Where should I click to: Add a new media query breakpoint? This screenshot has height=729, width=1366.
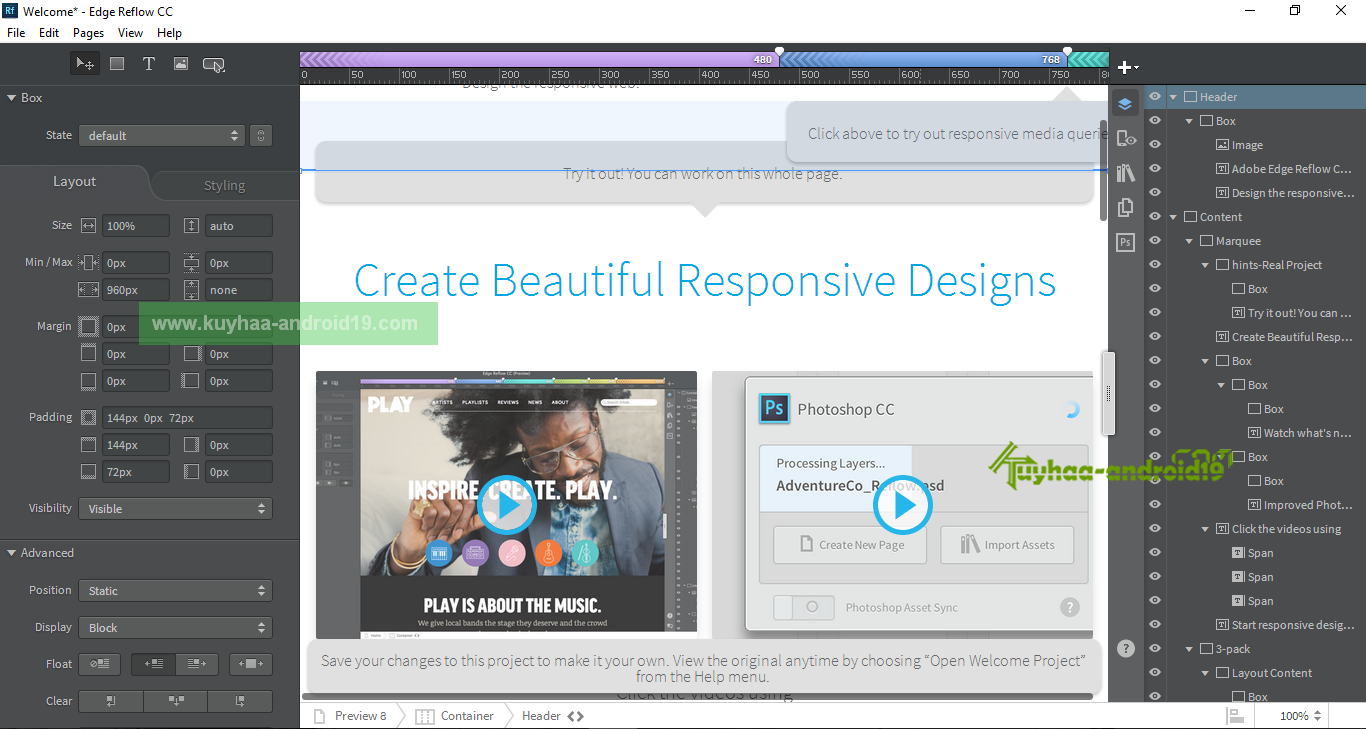(x=1127, y=67)
